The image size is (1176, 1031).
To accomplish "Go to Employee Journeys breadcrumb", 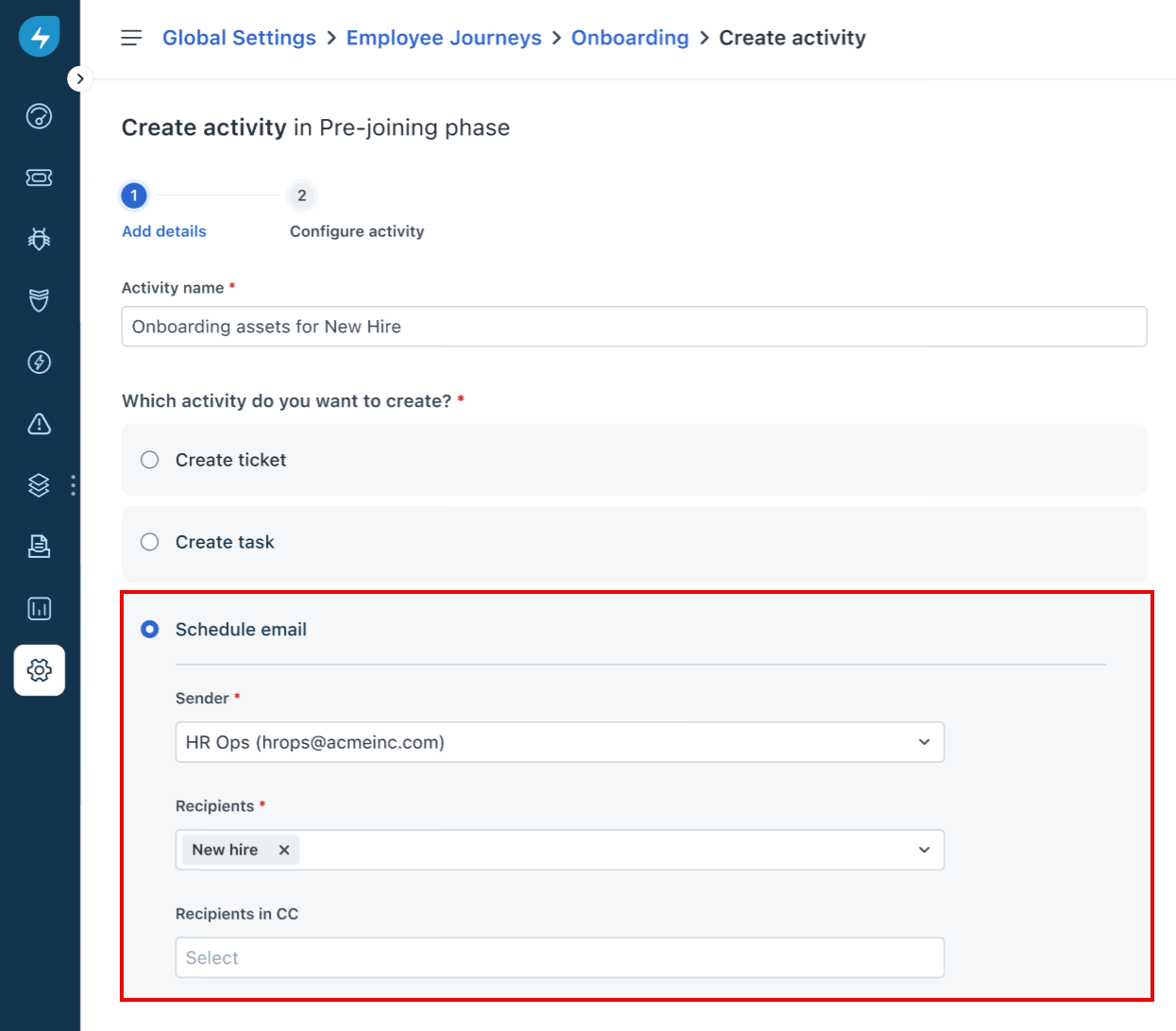I will coord(444,38).
